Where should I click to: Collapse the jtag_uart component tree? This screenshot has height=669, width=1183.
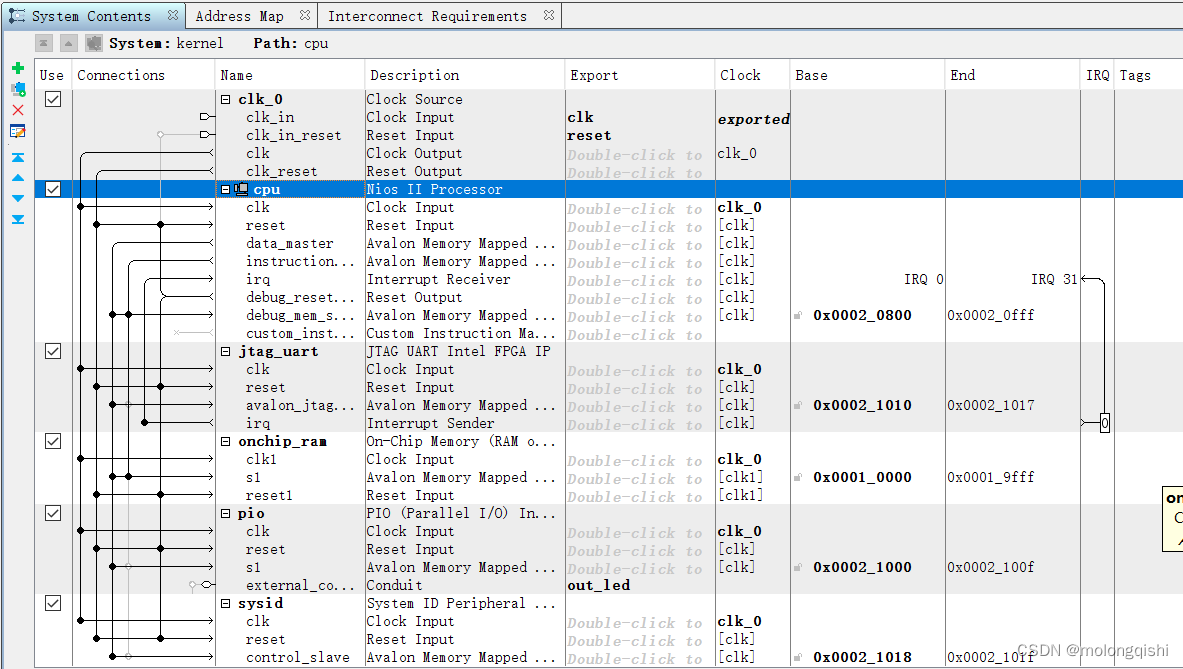[226, 351]
